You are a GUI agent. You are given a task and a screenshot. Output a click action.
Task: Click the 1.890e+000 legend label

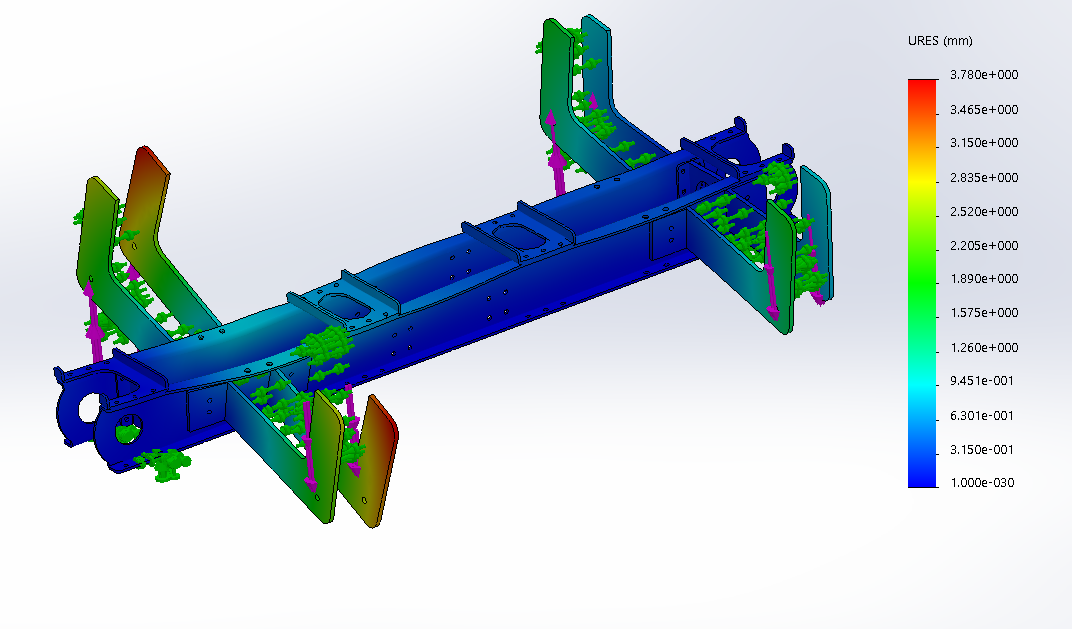pyautogui.click(x=984, y=279)
